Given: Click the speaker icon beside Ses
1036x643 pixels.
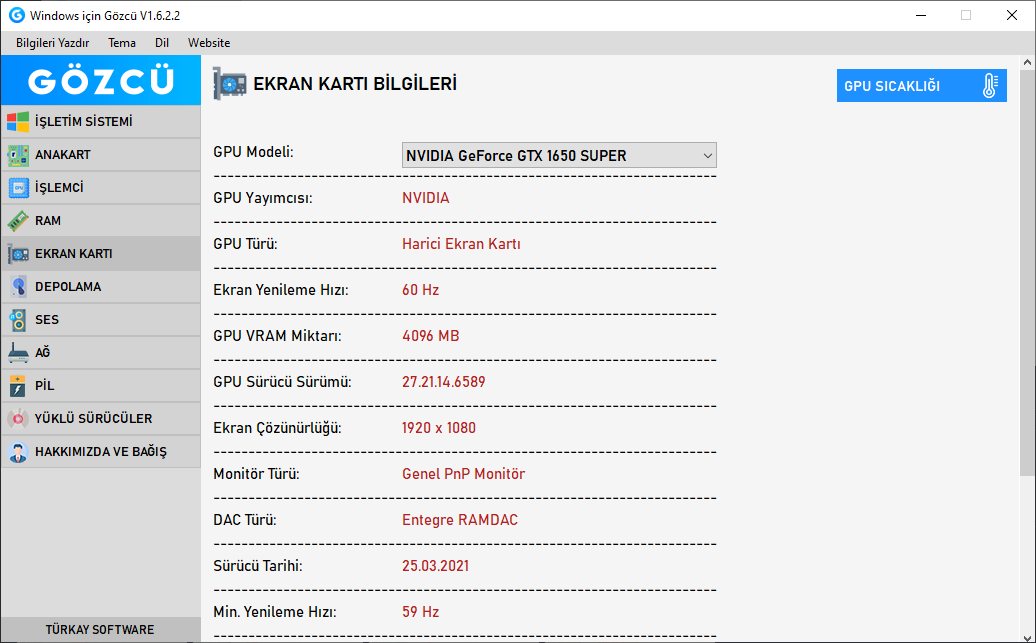Looking at the screenshot, I should pos(18,320).
